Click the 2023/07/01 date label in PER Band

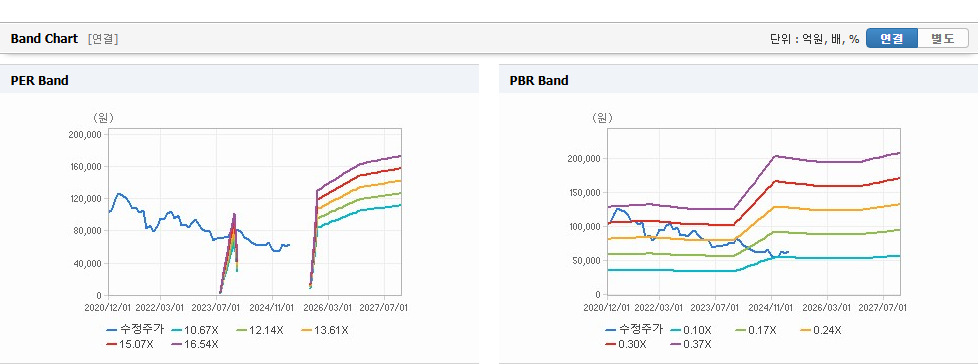pyautogui.click(x=216, y=307)
